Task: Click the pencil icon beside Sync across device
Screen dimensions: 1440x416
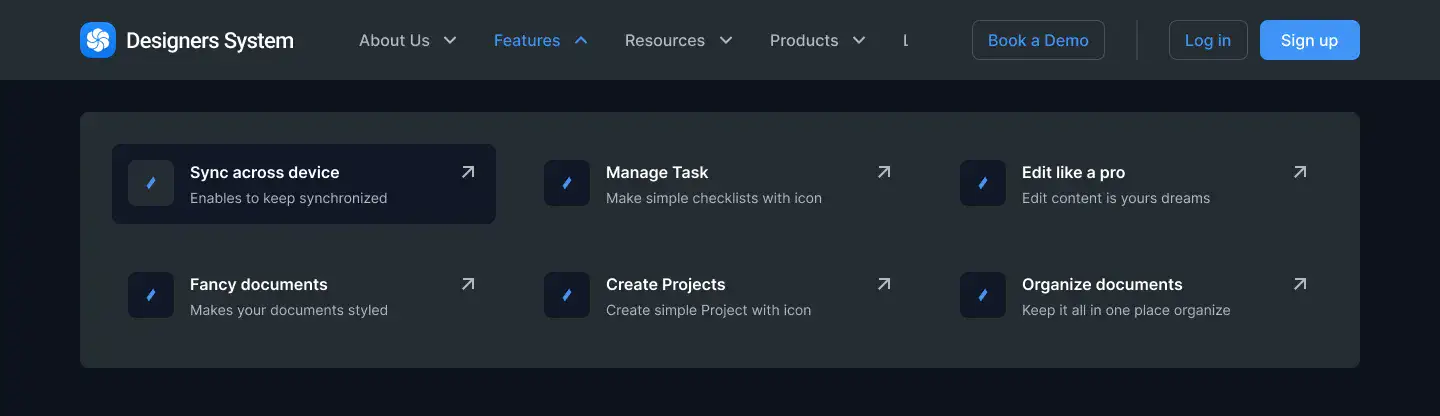Action: (151, 184)
